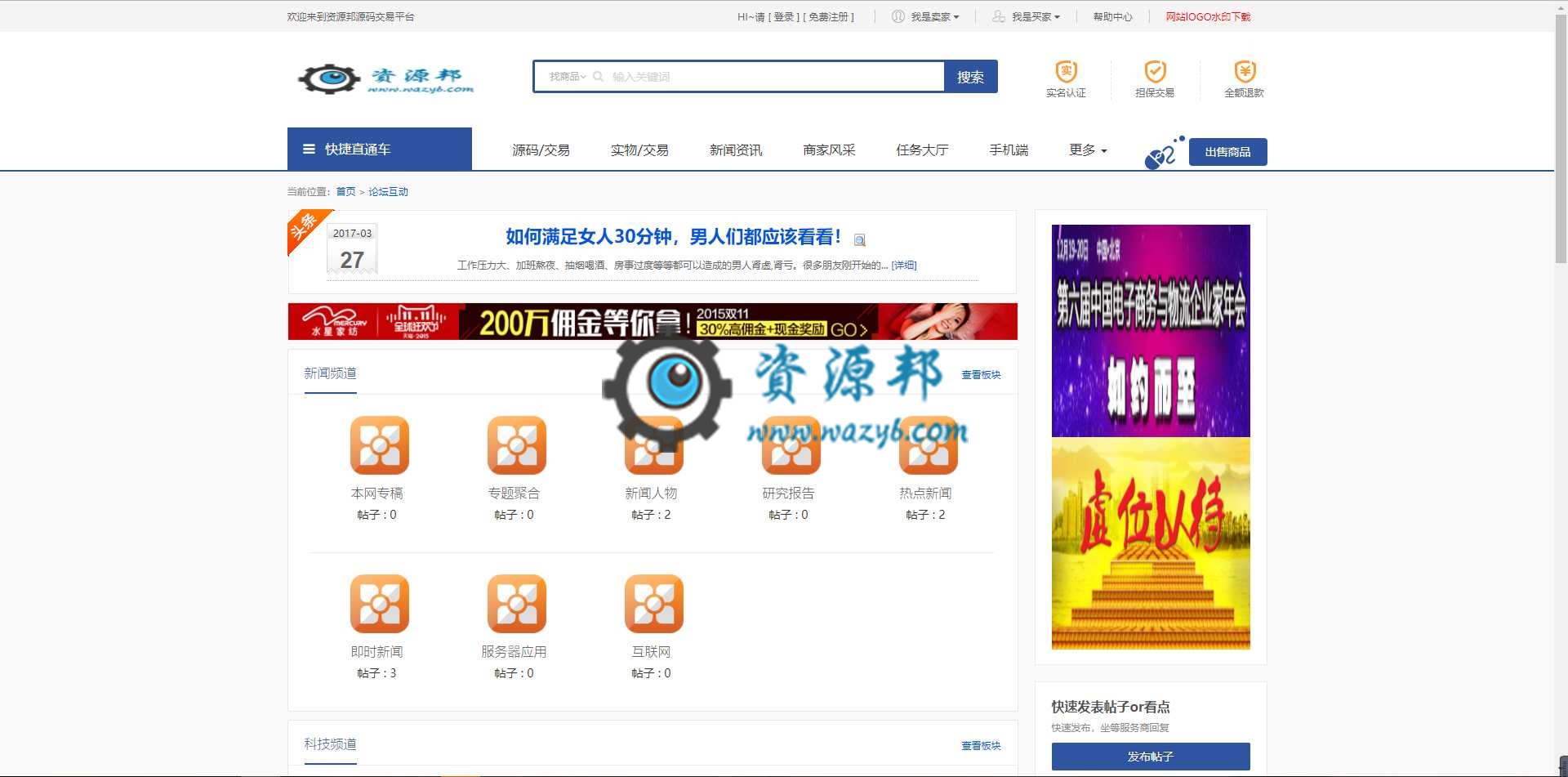Image resolution: width=1568 pixels, height=777 pixels.
Task: Click the 关键词 search input field
Action: [x=776, y=77]
